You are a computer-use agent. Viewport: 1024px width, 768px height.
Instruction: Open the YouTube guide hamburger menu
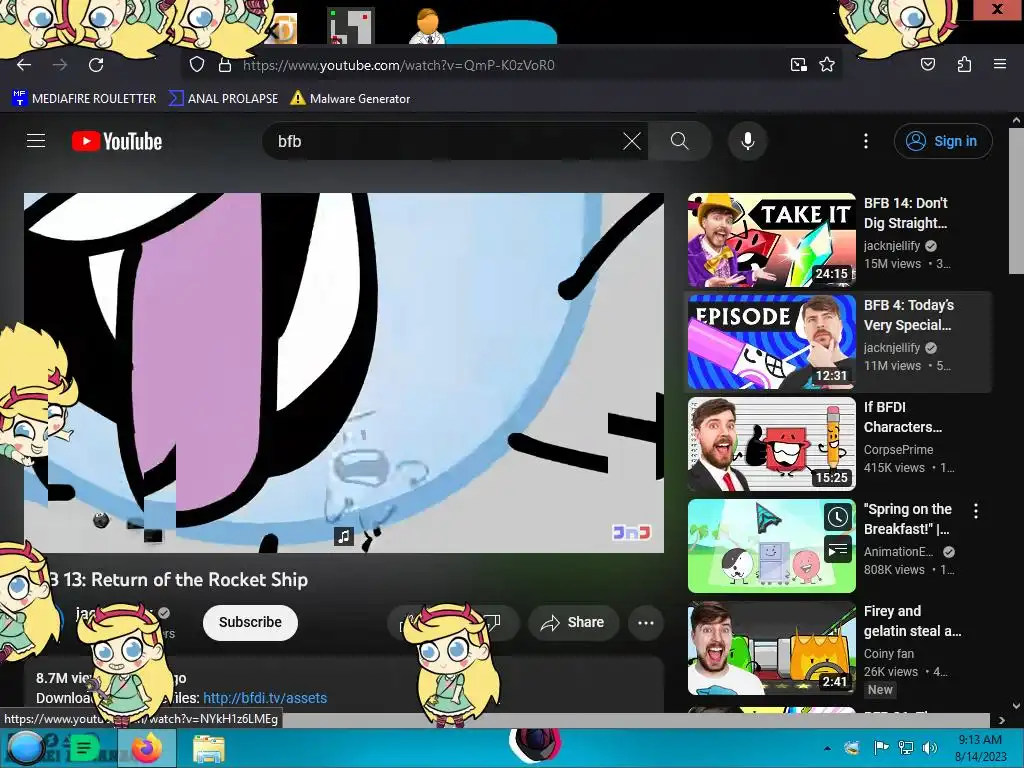[36, 140]
